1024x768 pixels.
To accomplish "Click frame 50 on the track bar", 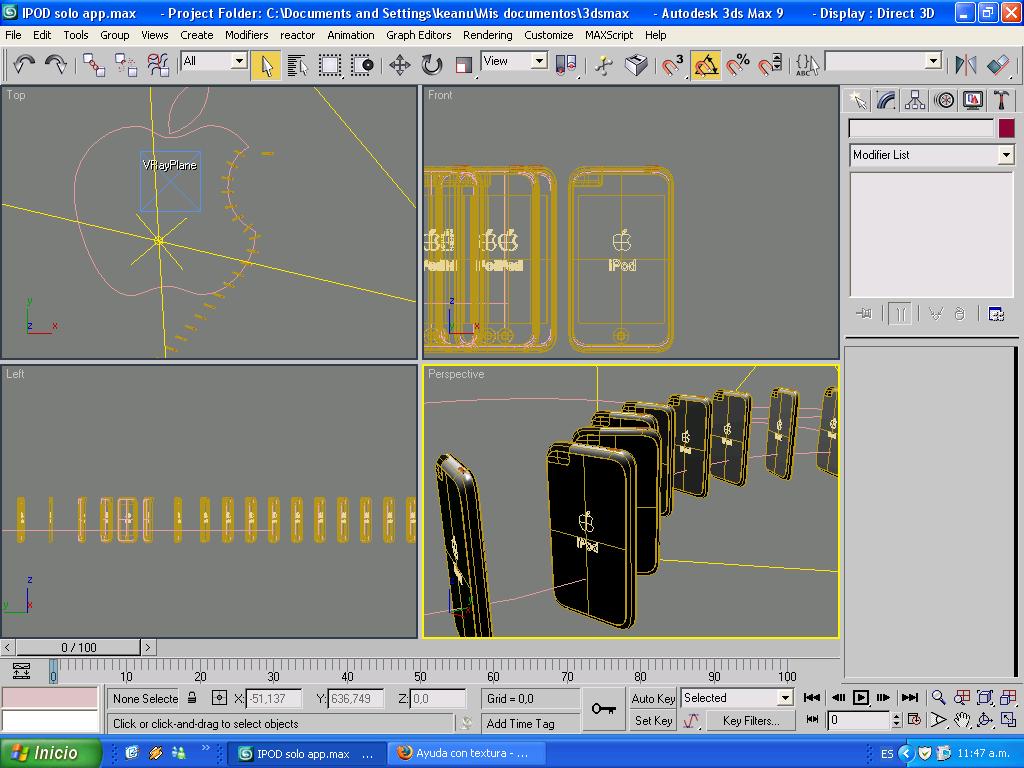I will tap(420, 669).
